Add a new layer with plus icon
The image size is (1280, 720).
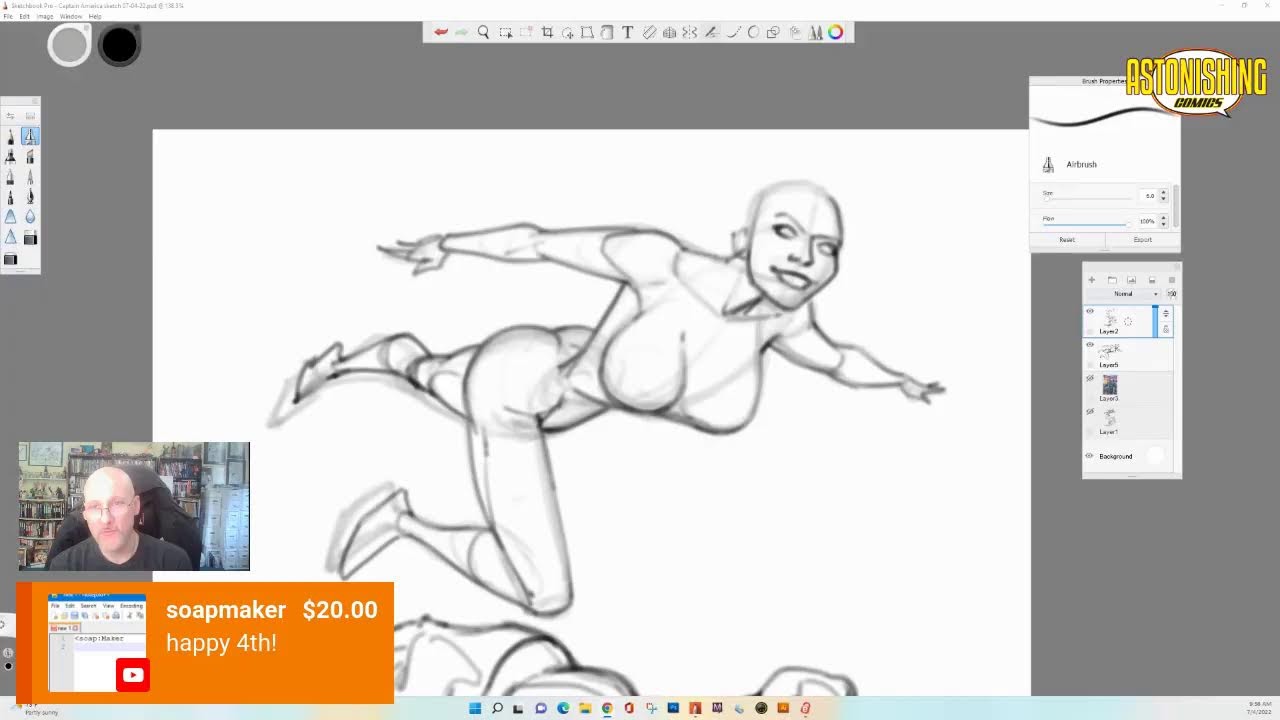1092,280
